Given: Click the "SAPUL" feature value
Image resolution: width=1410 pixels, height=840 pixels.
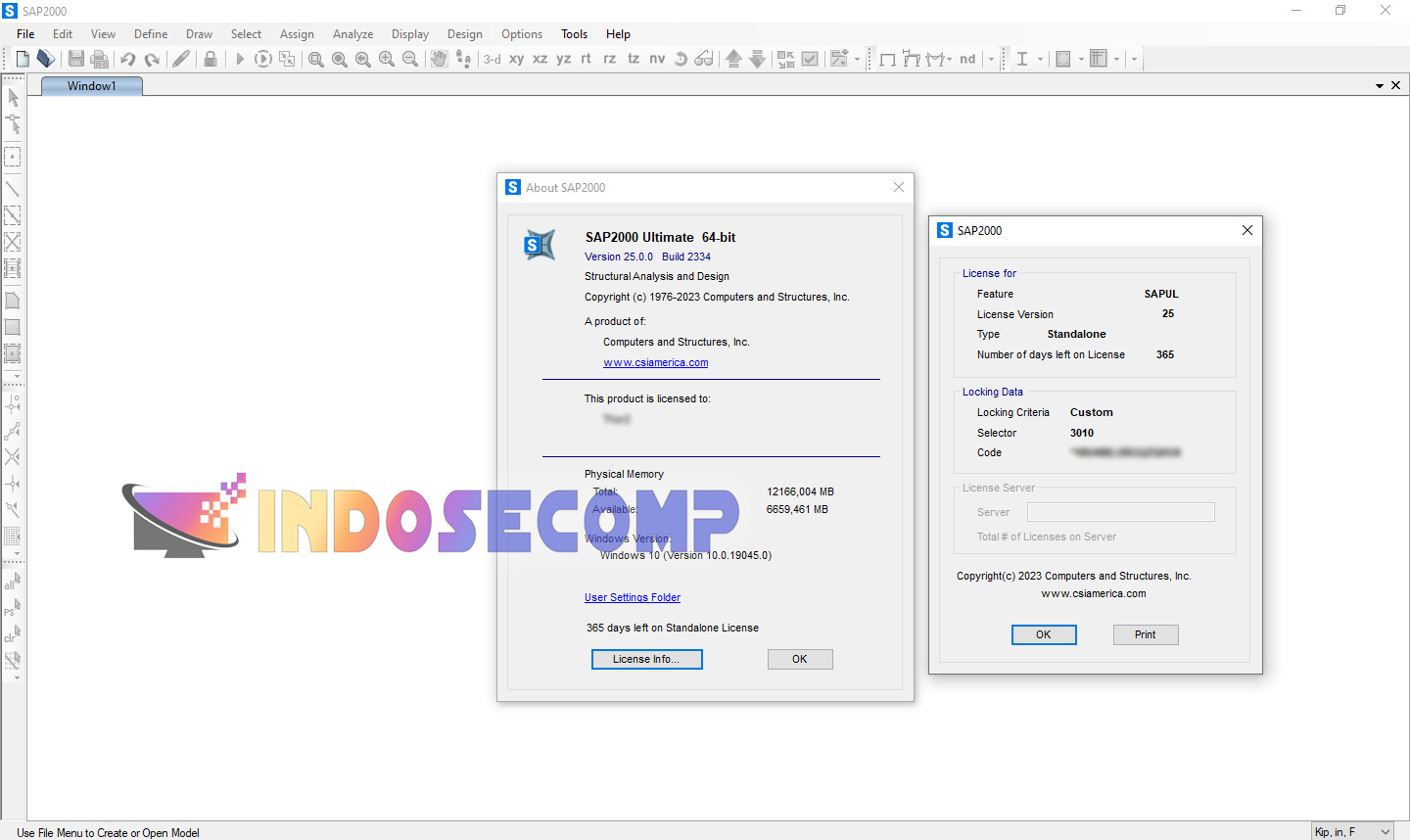Looking at the screenshot, I should [x=1161, y=294].
